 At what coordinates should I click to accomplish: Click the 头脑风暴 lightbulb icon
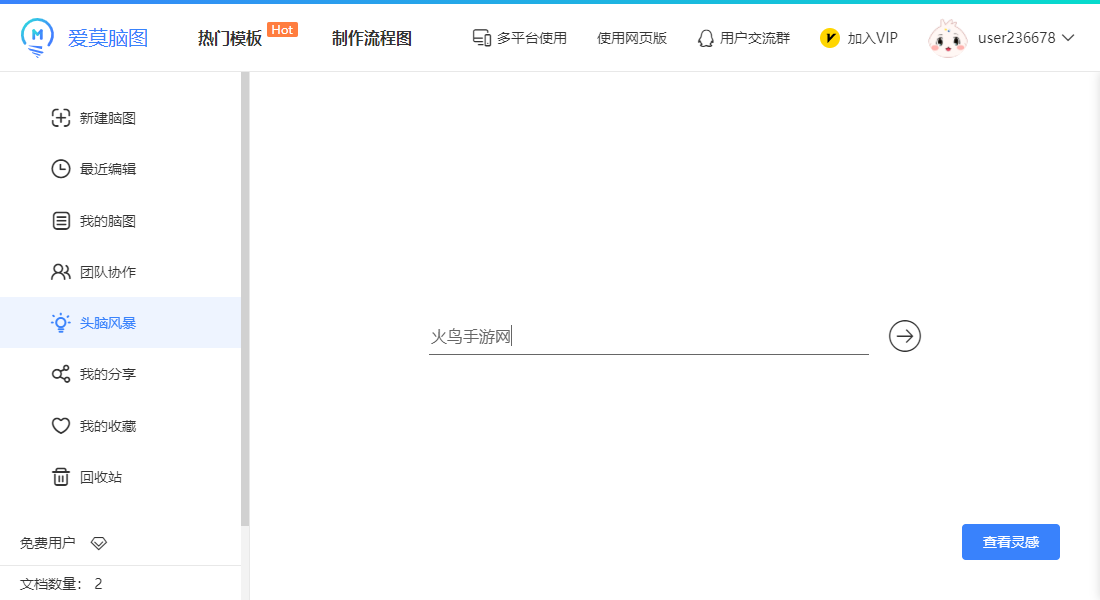(x=61, y=323)
